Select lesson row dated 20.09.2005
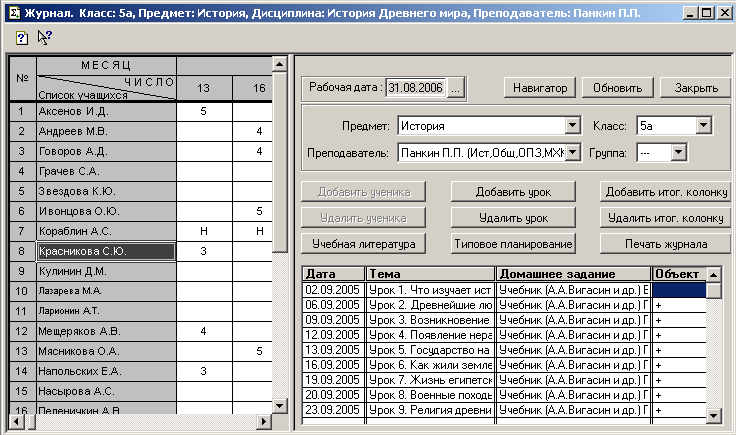 pos(504,395)
